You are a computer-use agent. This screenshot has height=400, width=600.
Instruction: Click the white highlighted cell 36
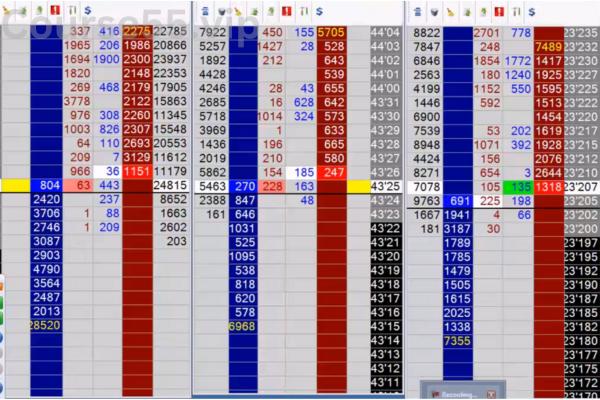coord(108,171)
